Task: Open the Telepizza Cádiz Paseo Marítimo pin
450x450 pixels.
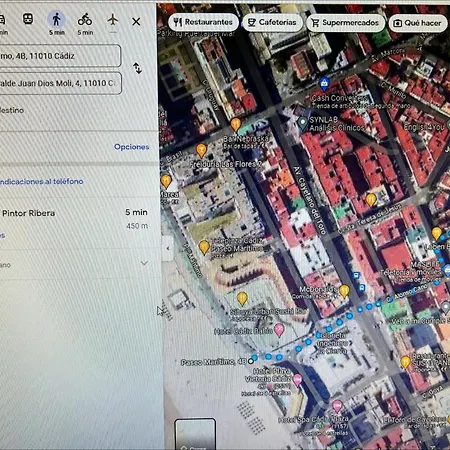Action: tap(204, 247)
